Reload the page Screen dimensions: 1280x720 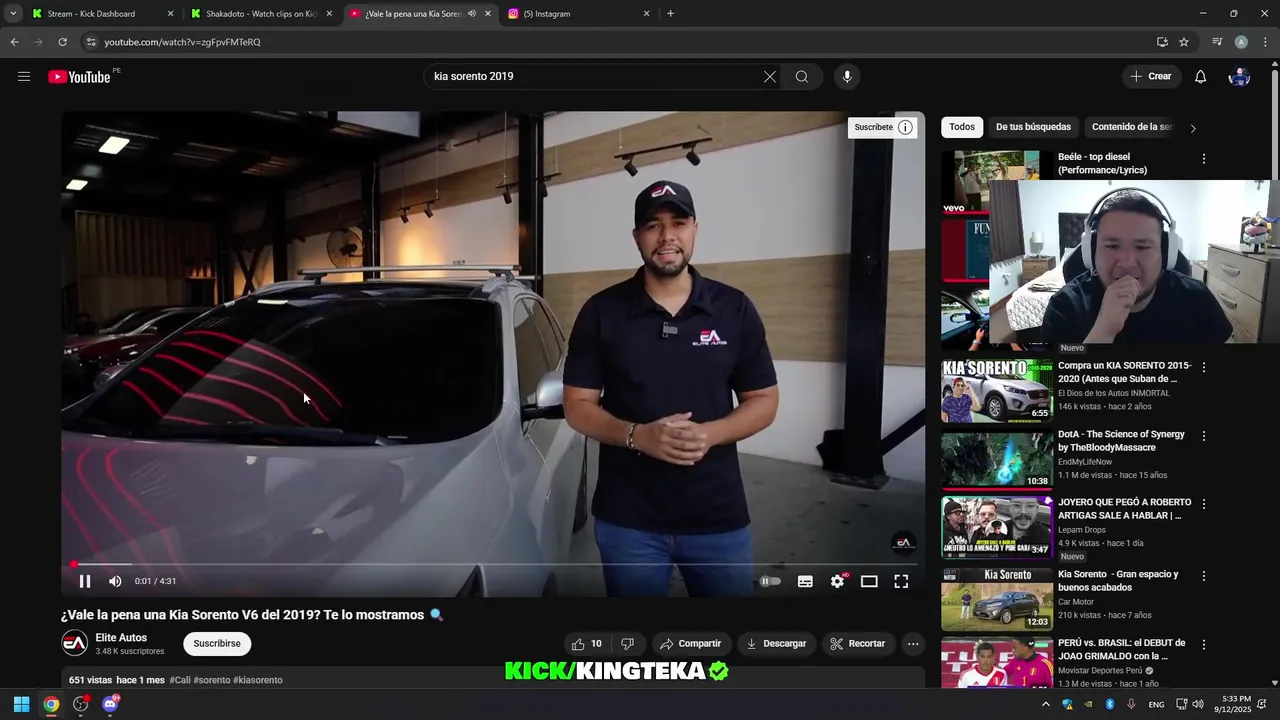62,42
